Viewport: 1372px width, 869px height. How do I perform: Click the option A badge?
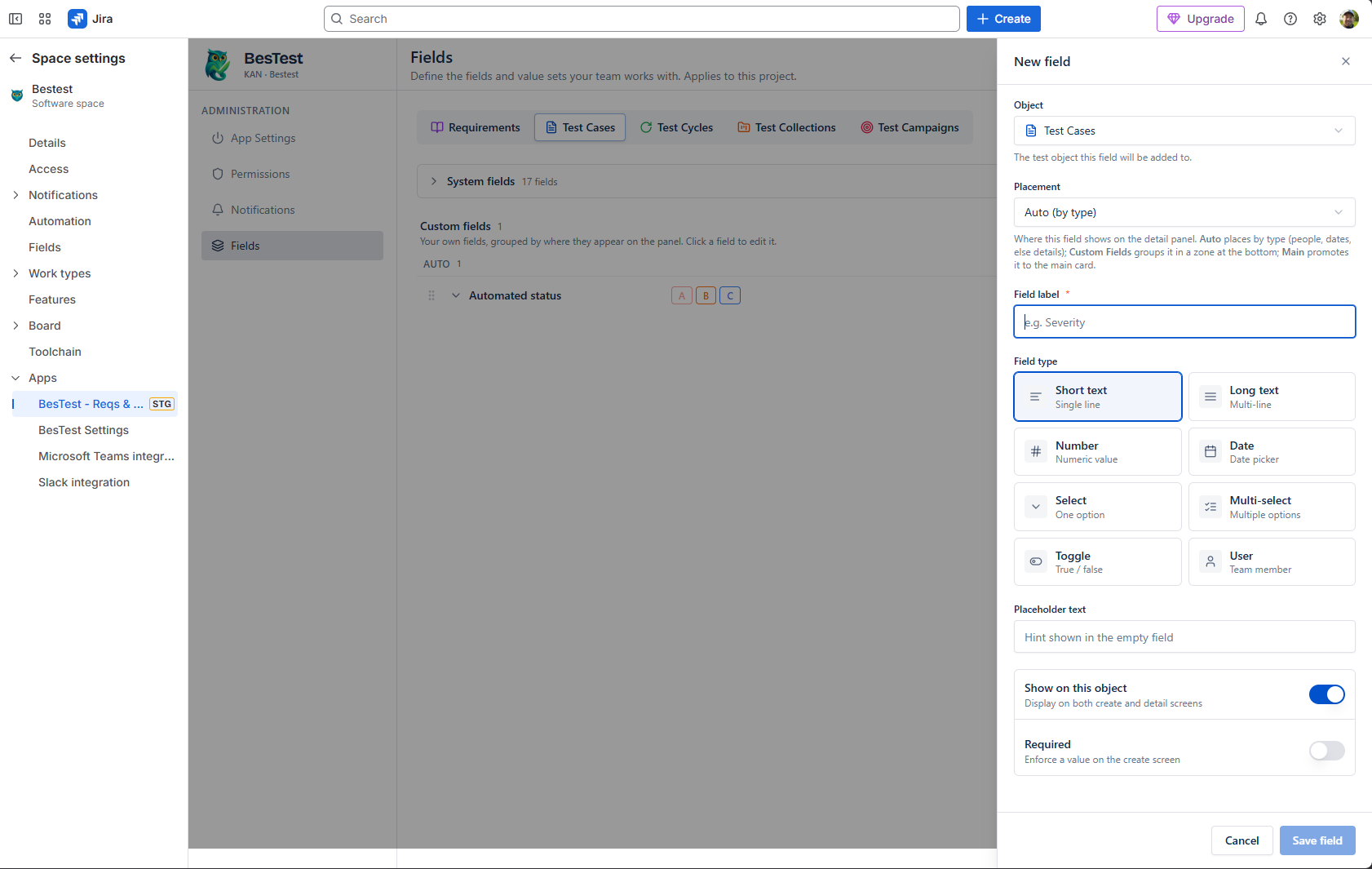point(682,295)
